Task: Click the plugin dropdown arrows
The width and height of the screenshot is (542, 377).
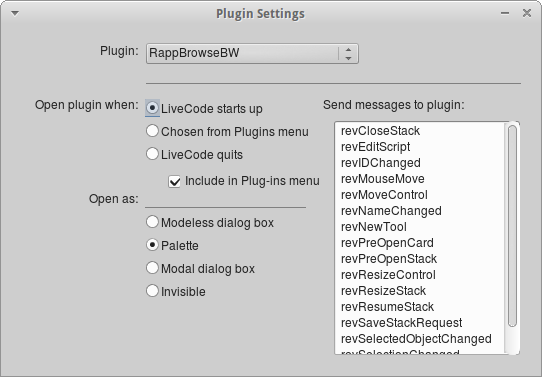Action: coord(348,54)
